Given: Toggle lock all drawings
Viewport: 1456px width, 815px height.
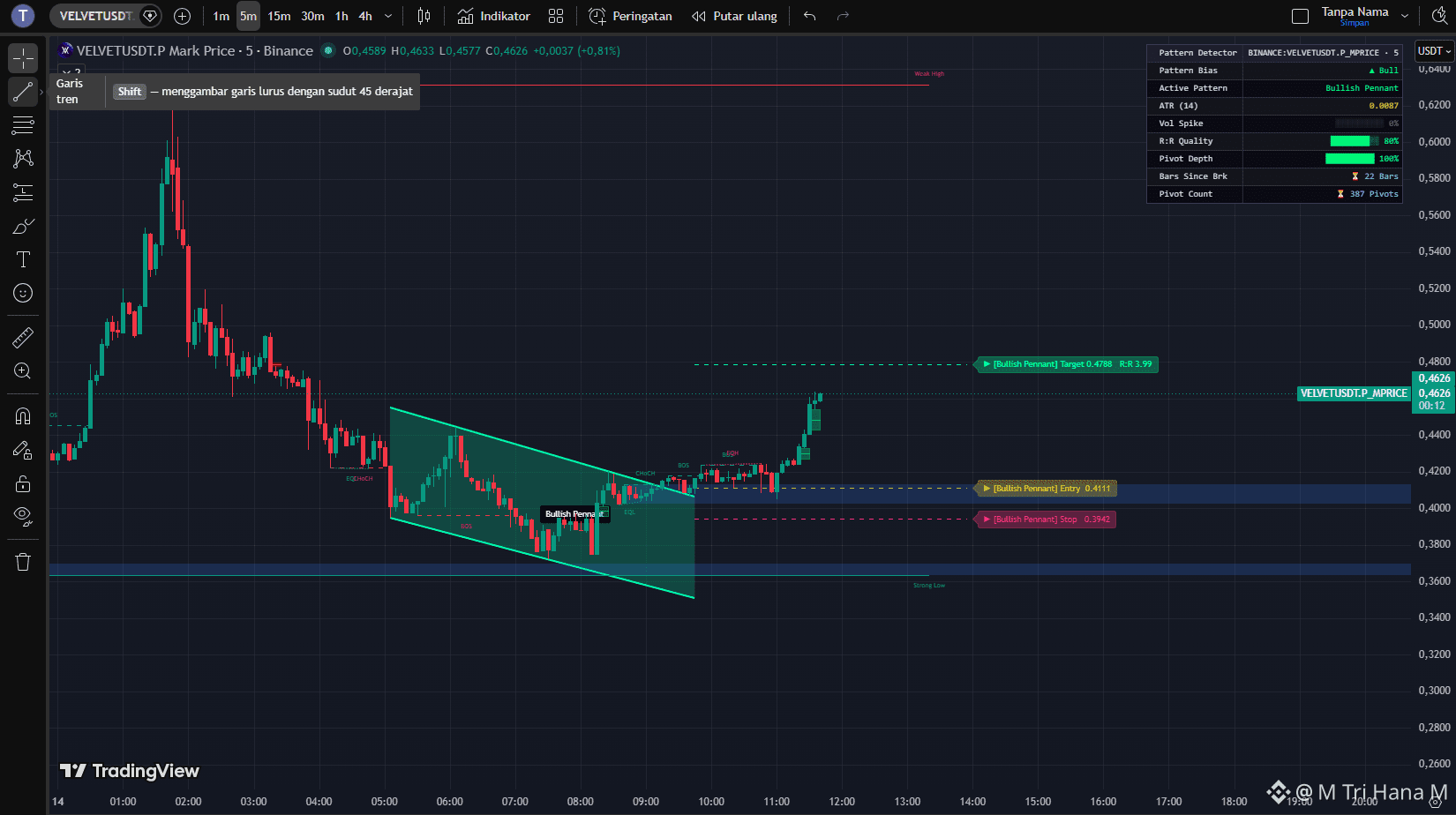Looking at the screenshot, I should click(23, 483).
